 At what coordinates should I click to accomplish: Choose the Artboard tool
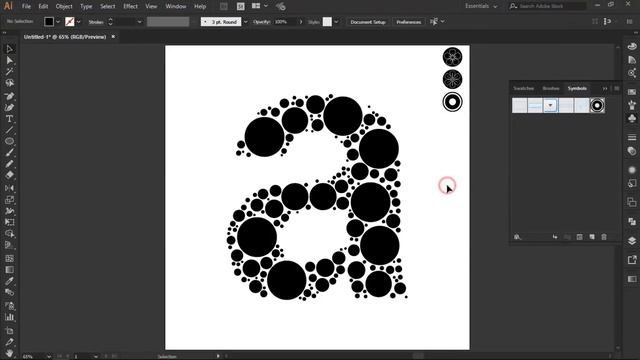[x=9, y=331]
